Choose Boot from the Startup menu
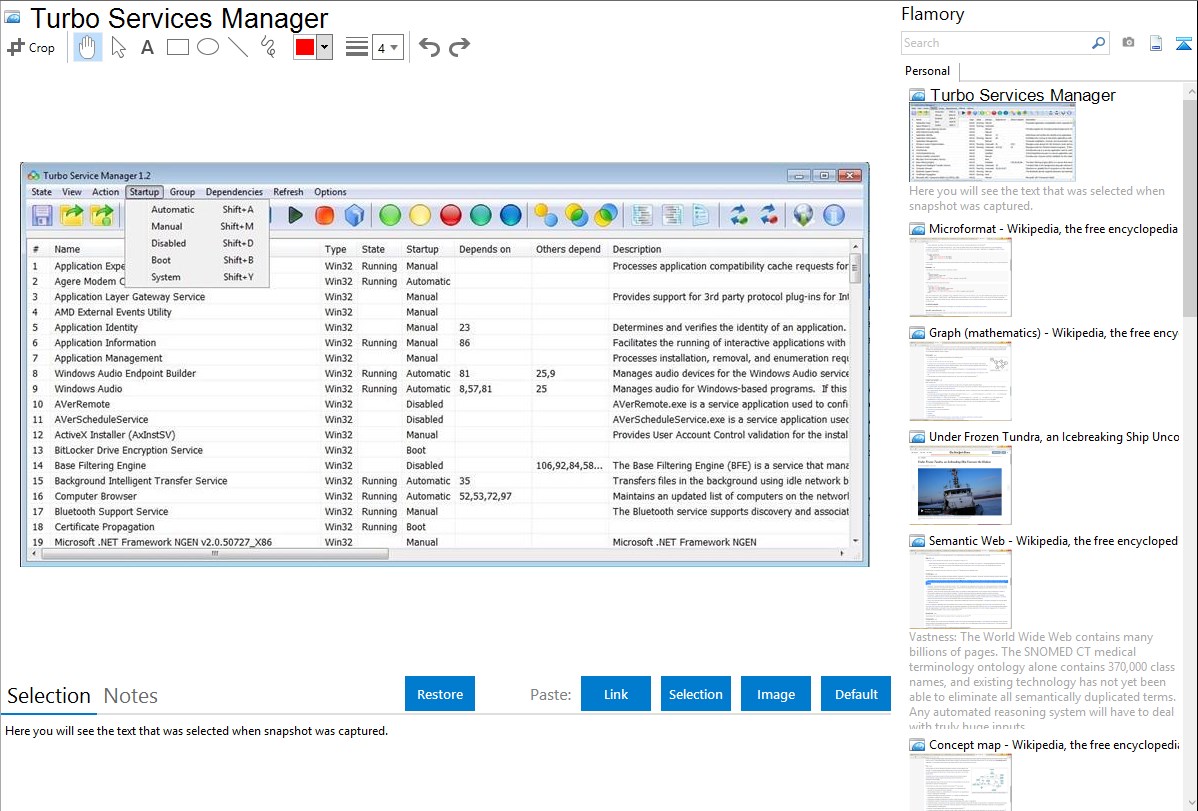 [198, 260]
